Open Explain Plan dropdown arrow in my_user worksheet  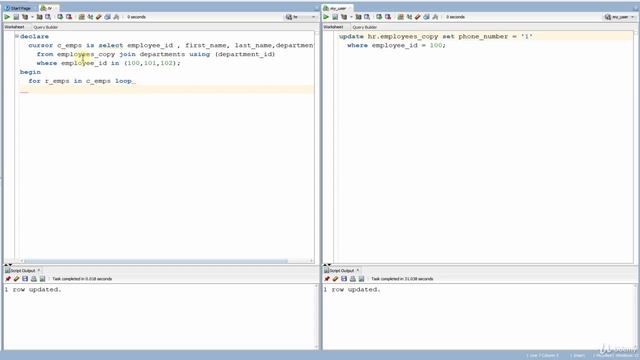(x=351, y=17)
